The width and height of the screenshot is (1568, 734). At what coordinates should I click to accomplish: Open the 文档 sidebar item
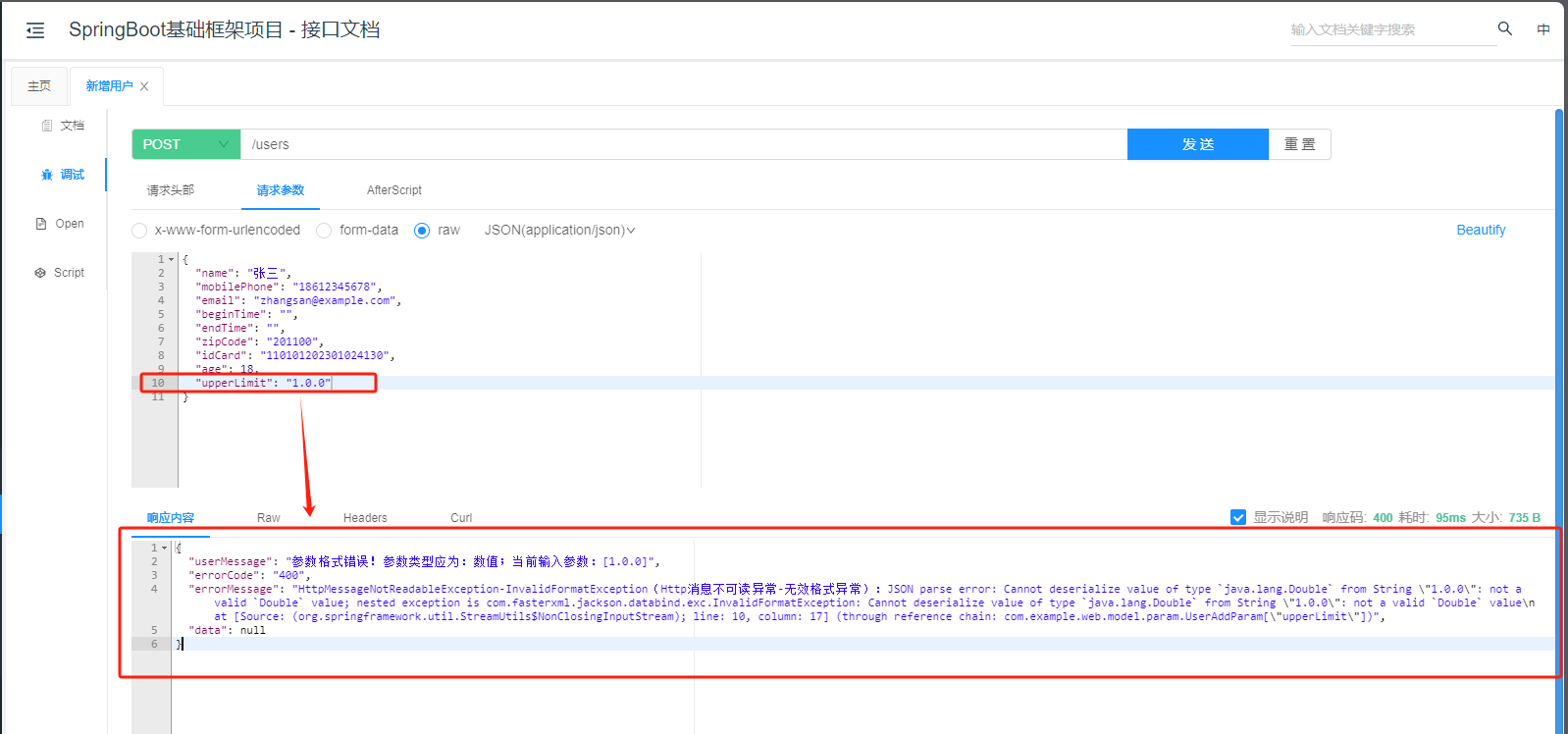[63, 126]
